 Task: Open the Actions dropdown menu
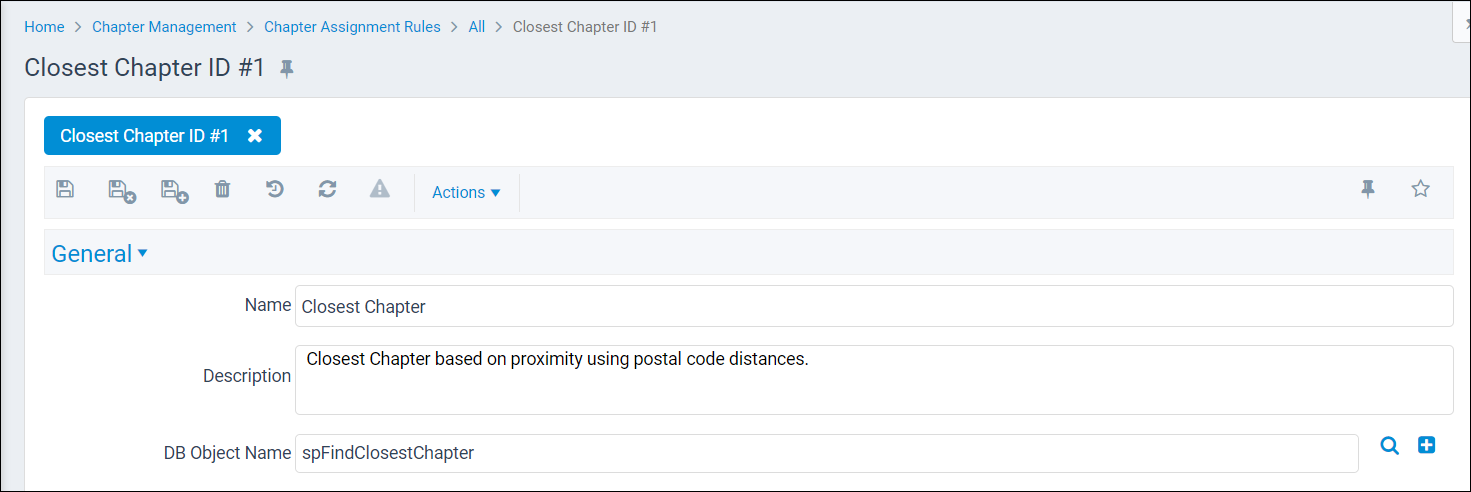[466, 192]
